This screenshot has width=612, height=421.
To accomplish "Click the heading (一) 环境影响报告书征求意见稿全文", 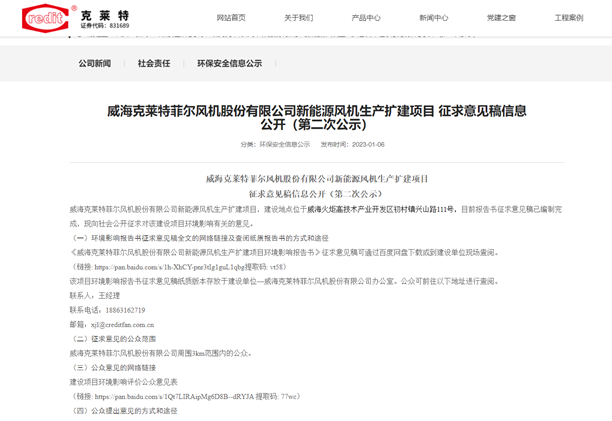I will (199, 238).
